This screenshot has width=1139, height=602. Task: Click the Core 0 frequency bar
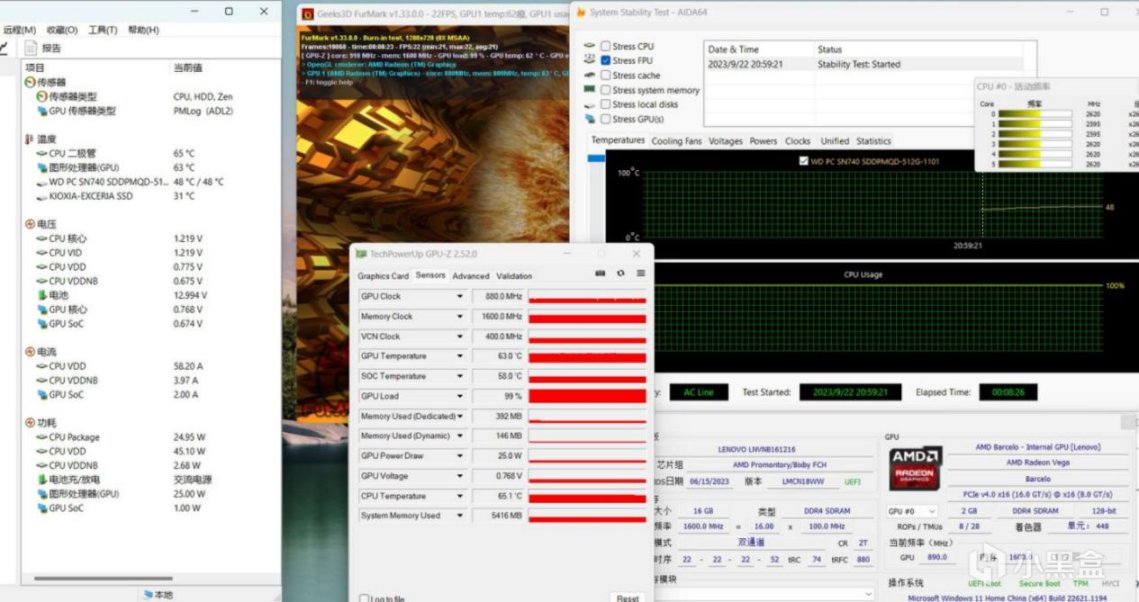pos(1034,114)
